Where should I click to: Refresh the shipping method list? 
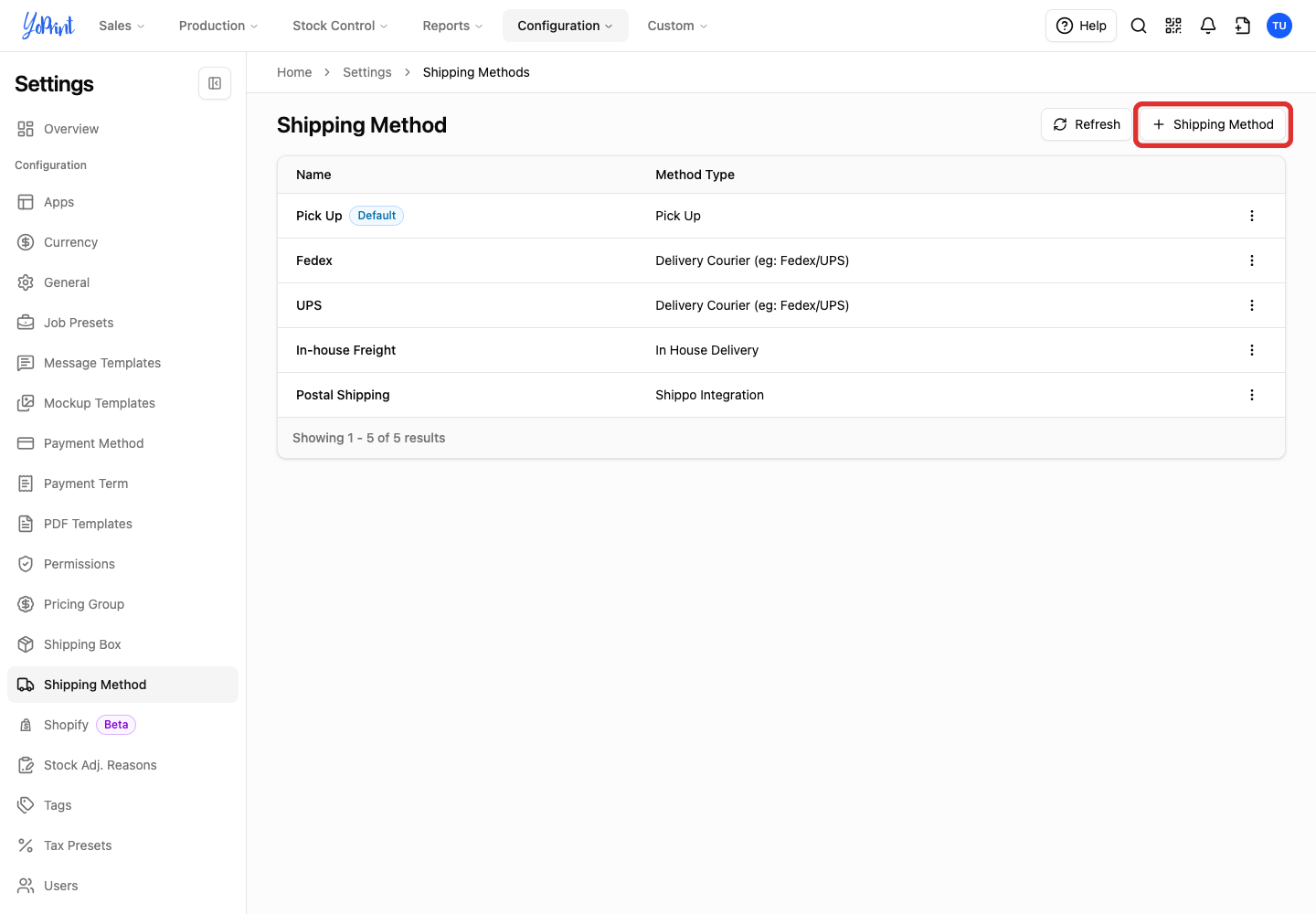1087,124
